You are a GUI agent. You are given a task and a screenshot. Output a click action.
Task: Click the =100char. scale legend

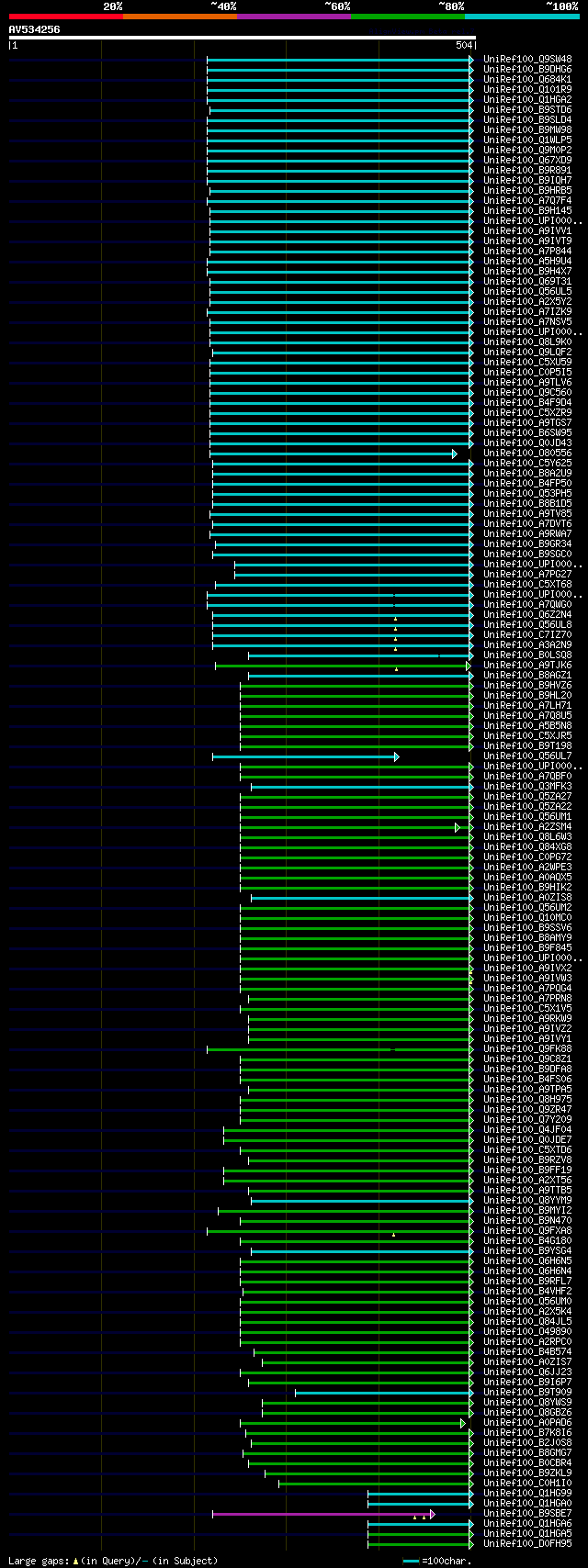click(438, 1561)
